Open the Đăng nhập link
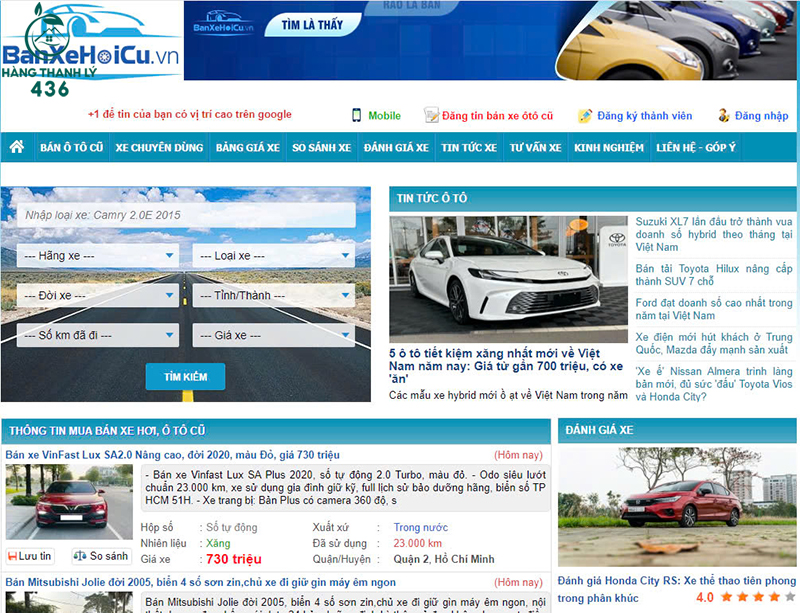 [x=762, y=116]
